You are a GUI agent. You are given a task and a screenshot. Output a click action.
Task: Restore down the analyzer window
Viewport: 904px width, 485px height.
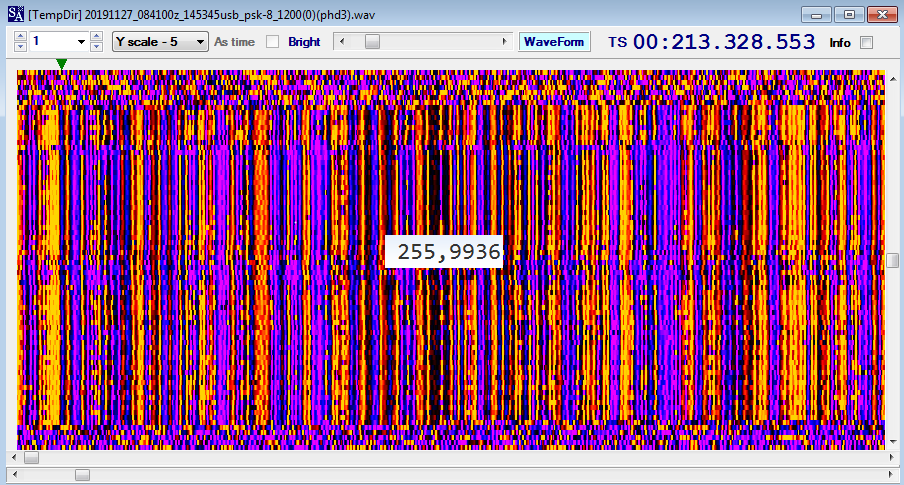pos(849,14)
